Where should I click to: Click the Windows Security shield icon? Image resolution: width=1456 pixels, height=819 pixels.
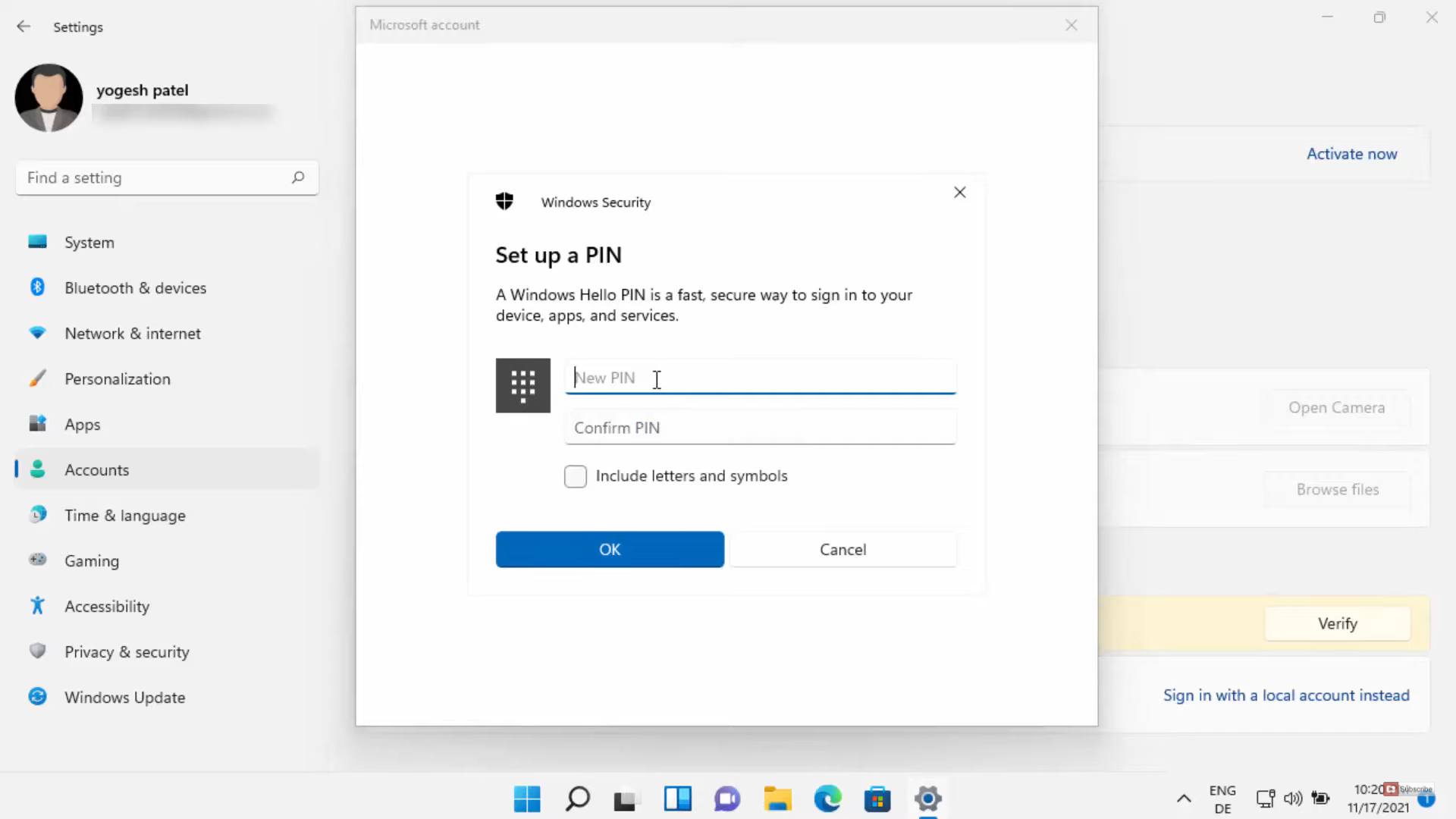click(504, 201)
